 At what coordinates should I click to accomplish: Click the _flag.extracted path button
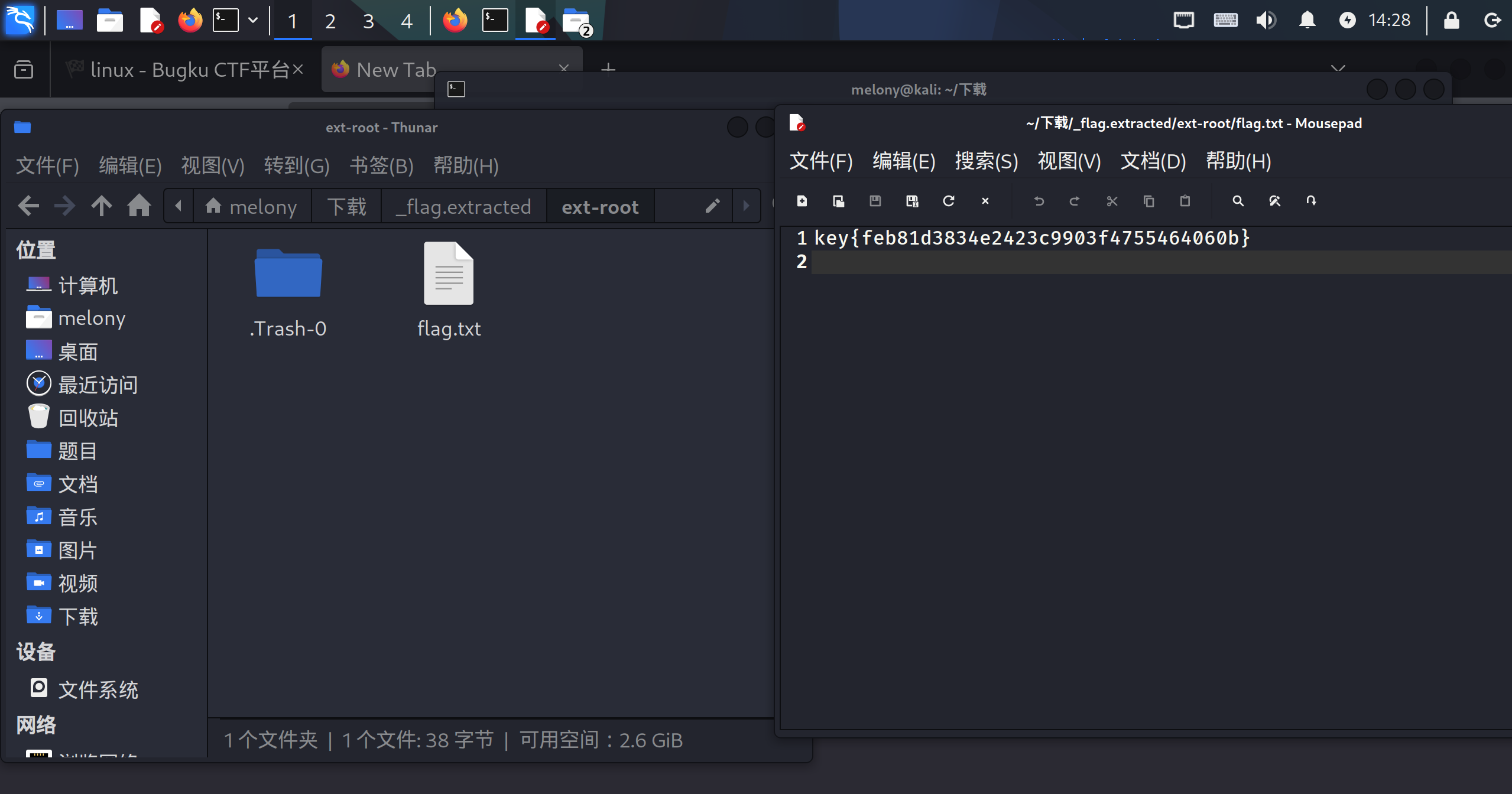point(463,207)
